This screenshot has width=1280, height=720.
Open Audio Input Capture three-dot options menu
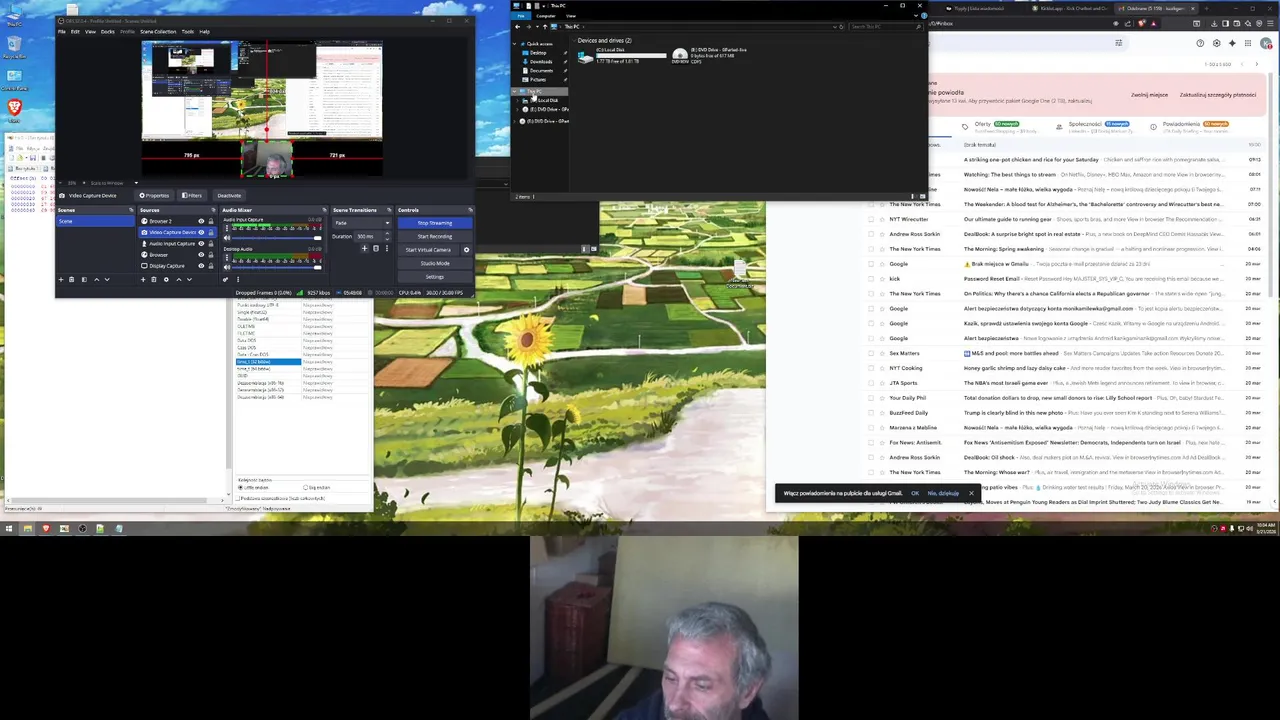click(227, 228)
